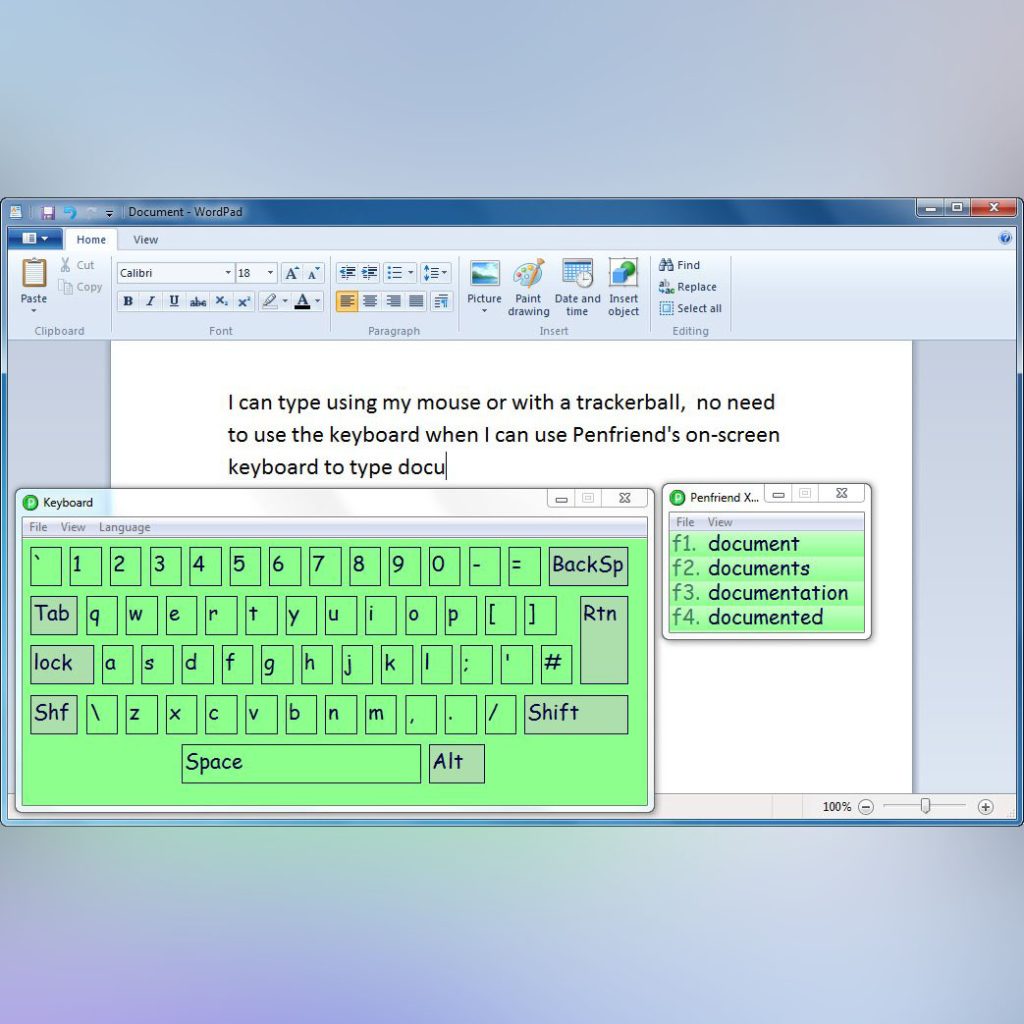1024x1024 pixels.
Task: Open WordPad Help icon
Action: [x=1005, y=238]
